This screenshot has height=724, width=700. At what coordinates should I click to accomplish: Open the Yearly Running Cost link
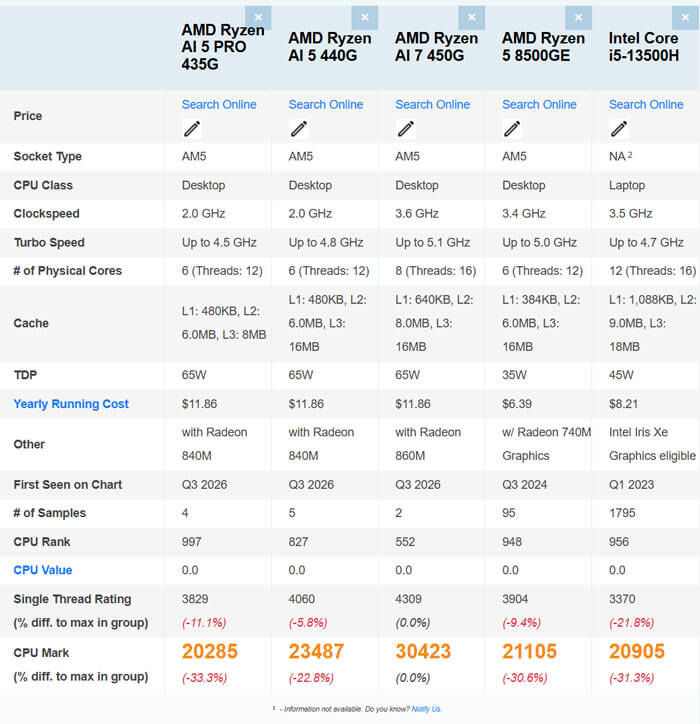tap(71, 404)
